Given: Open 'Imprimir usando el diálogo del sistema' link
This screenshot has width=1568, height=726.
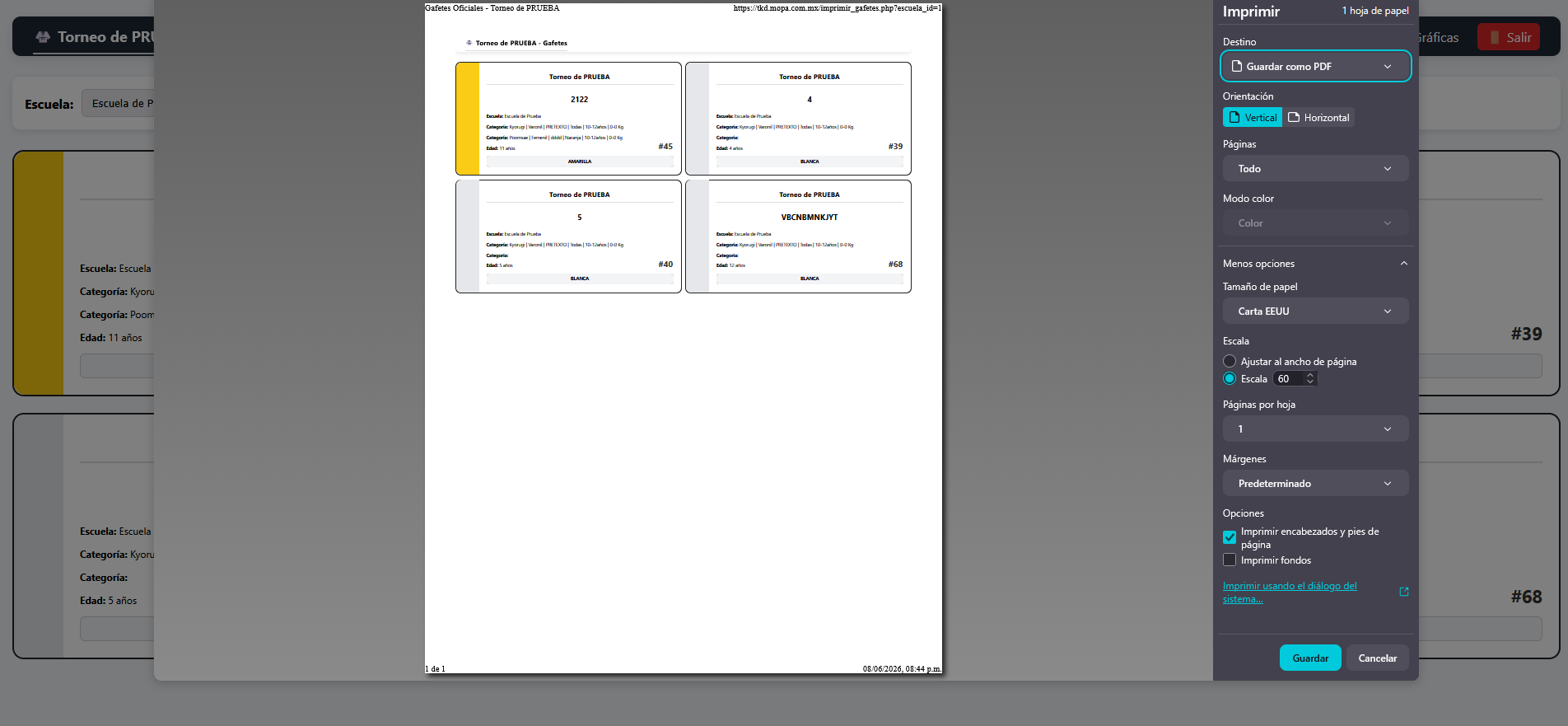Looking at the screenshot, I should (x=1290, y=592).
